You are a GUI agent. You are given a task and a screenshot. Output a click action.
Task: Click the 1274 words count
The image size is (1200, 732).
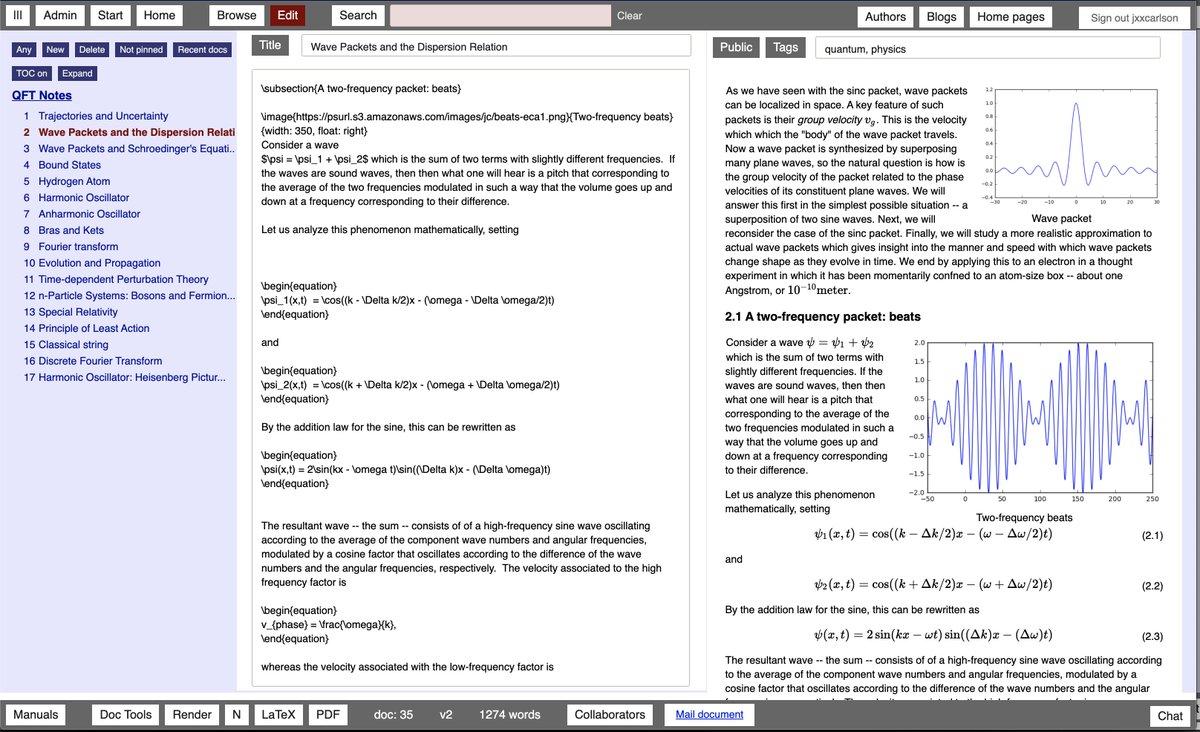pos(510,715)
